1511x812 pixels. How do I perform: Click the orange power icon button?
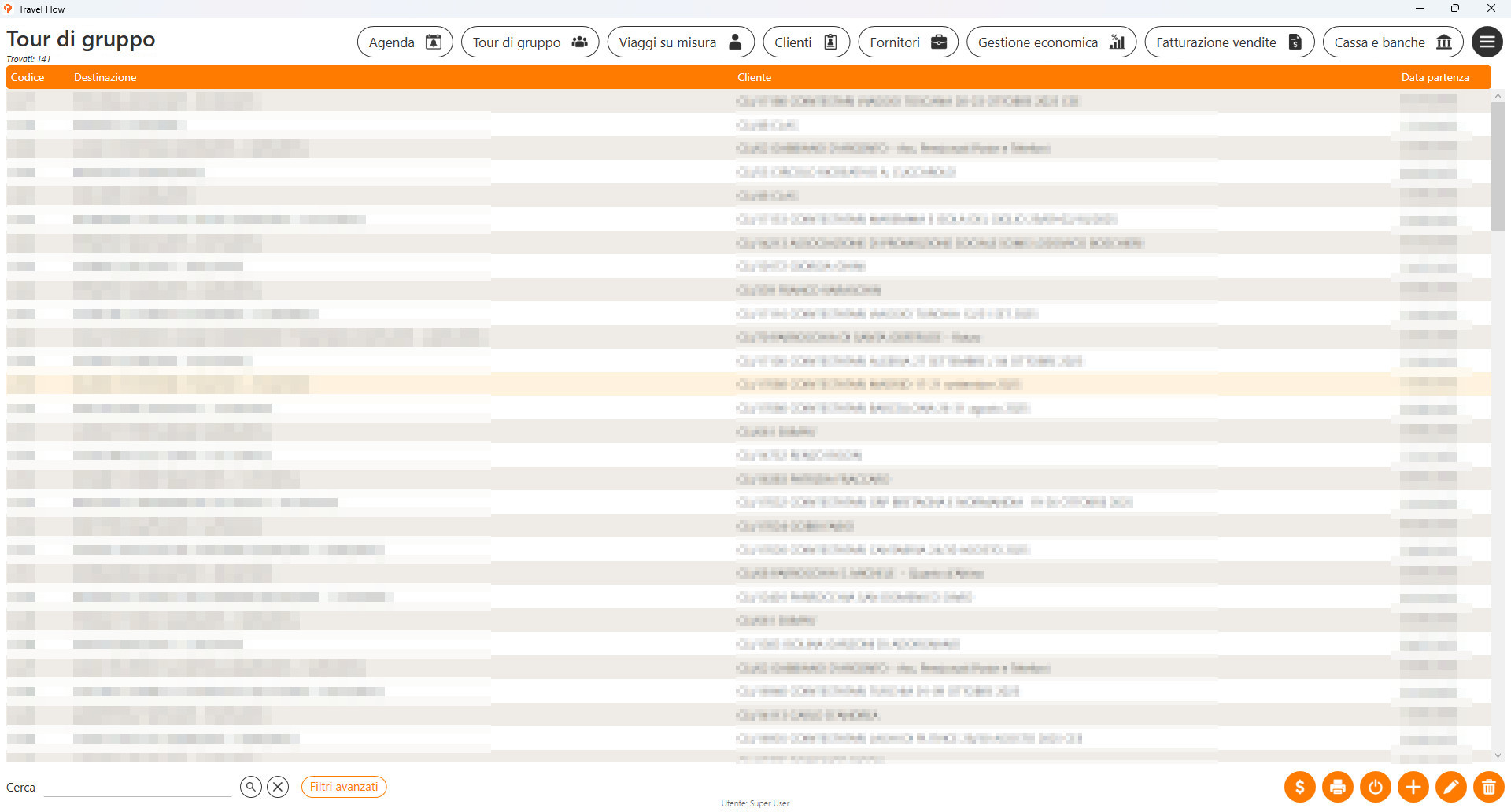(x=1375, y=787)
